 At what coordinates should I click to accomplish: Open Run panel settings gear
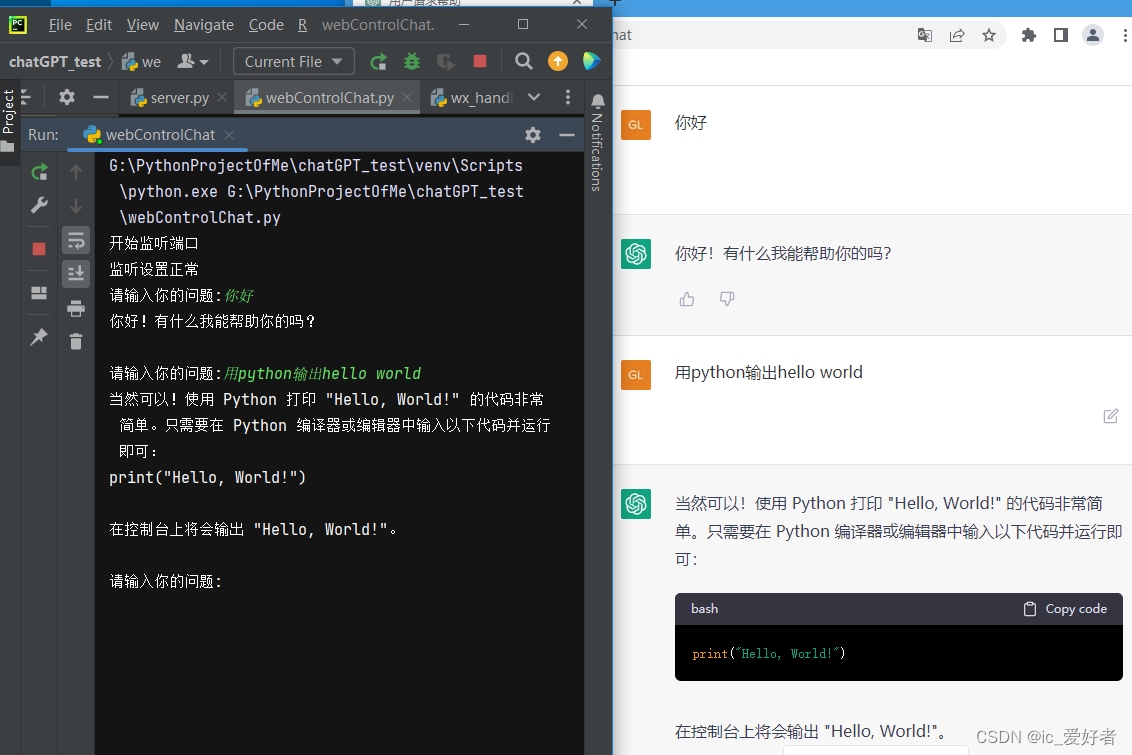pyautogui.click(x=533, y=135)
